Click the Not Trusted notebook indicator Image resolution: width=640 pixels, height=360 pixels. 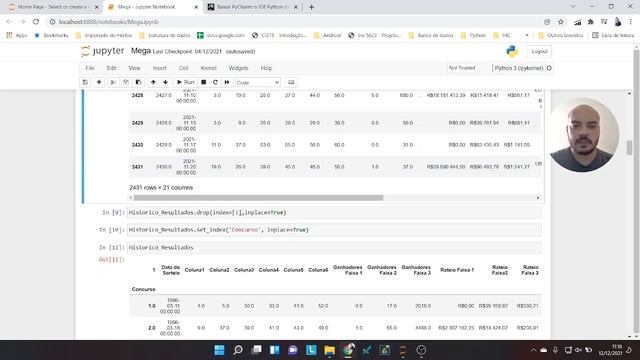462,68
